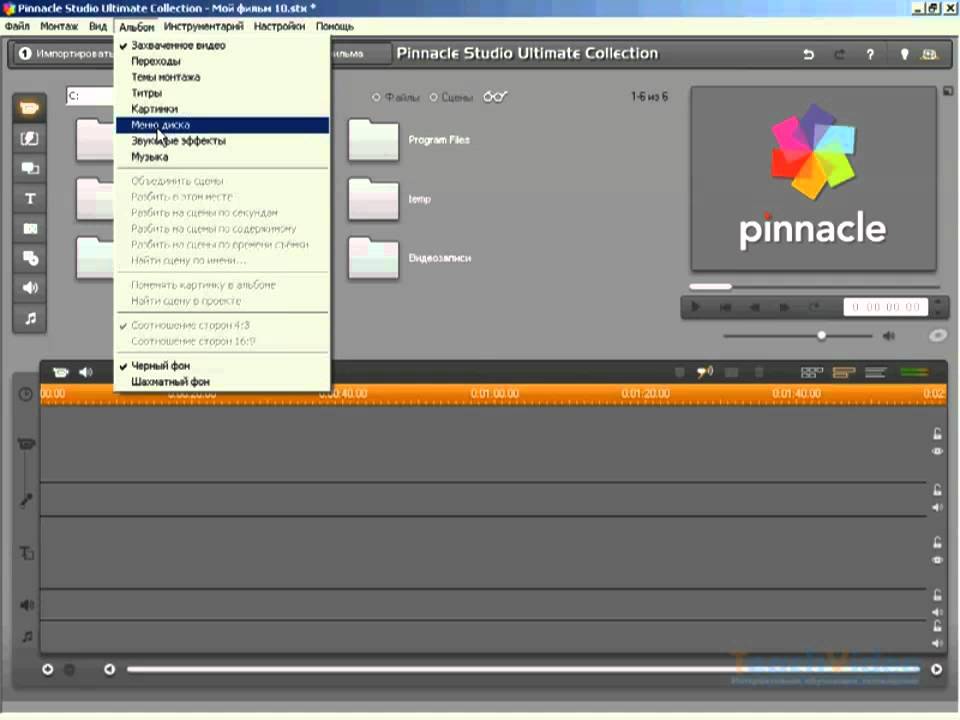Image resolution: width=960 pixels, height=720 pixels.
Task: Click the trash delete clip icon
Action: (759, 372)
